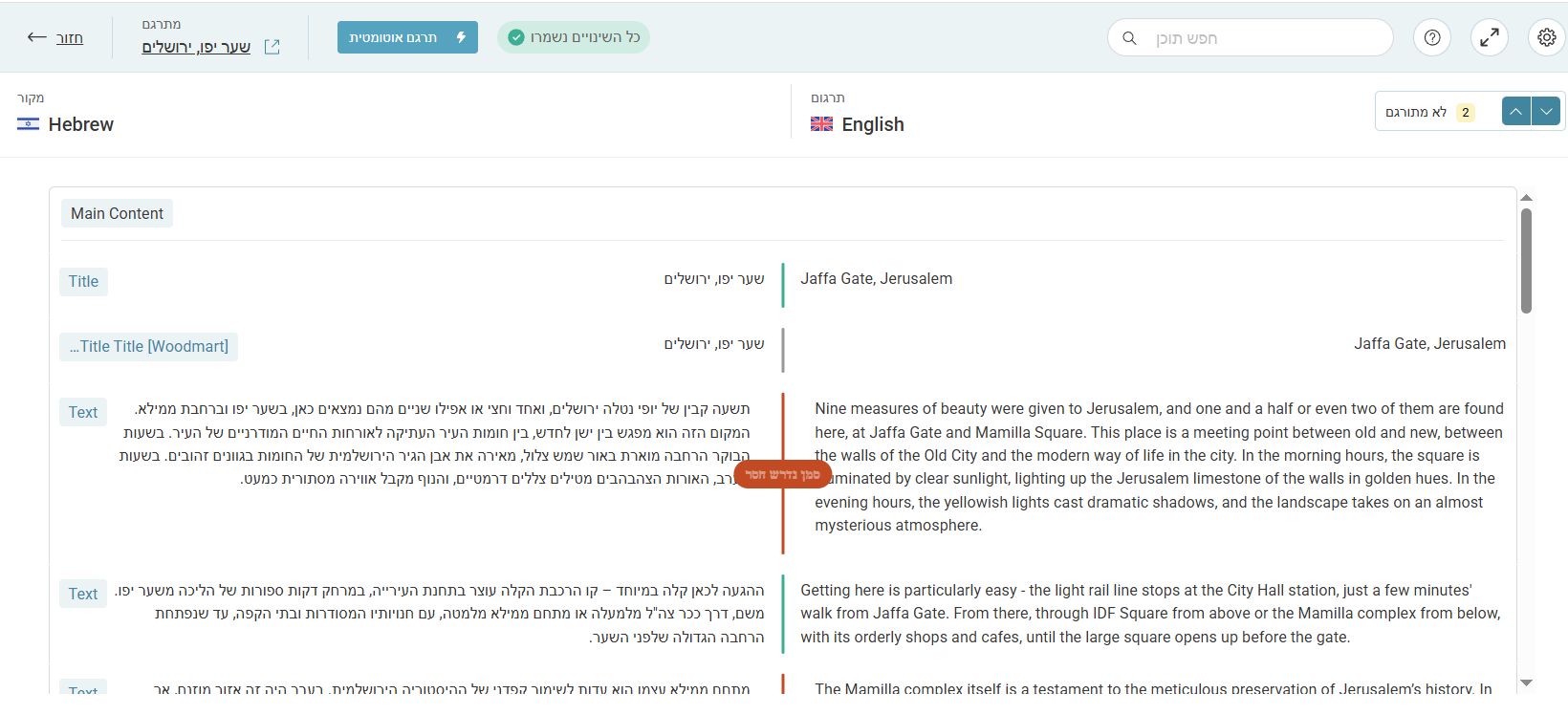Select the Main Content section label

[x=117, y=213]
